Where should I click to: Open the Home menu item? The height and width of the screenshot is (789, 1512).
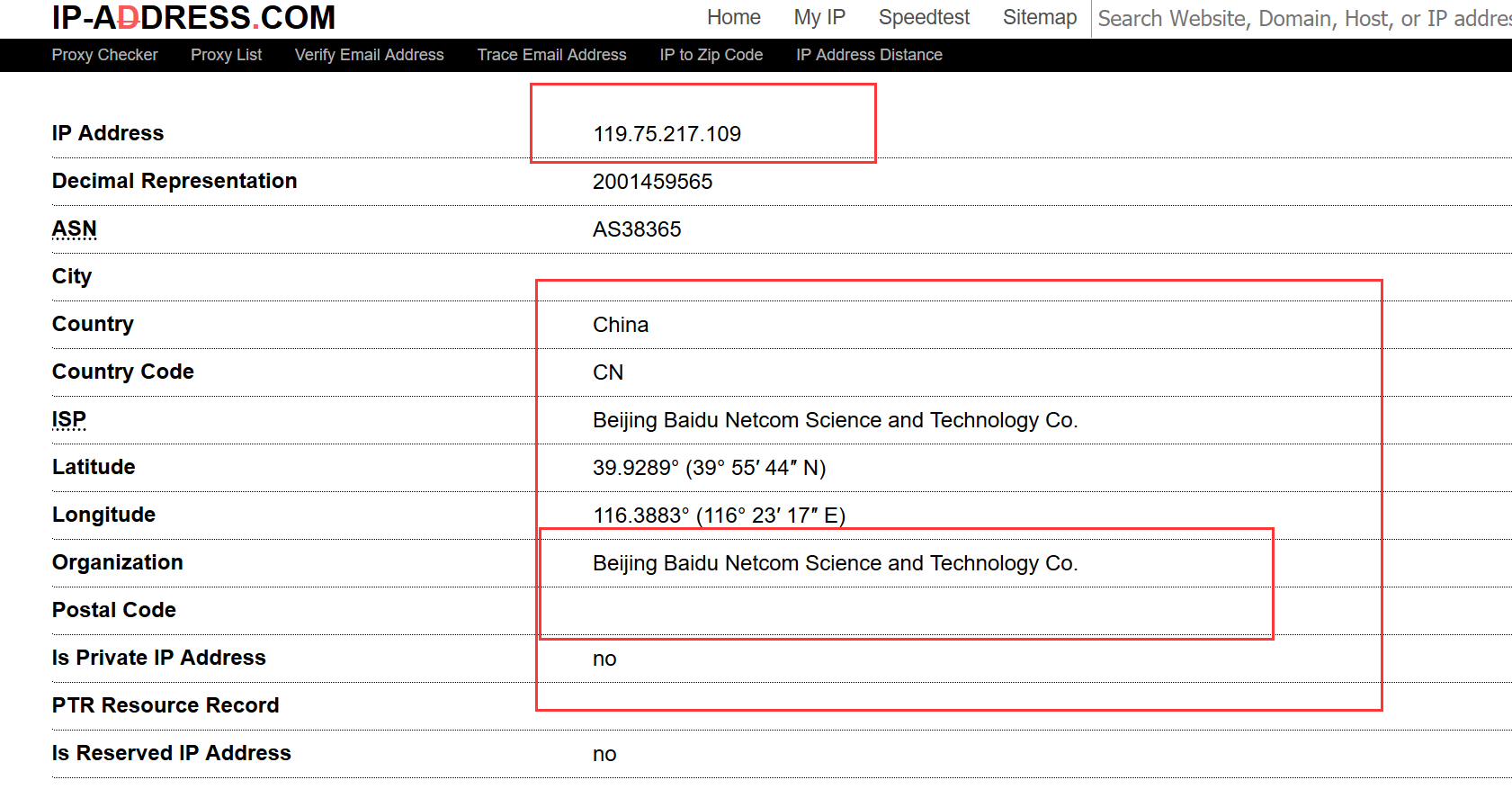[x=733, y=18]
